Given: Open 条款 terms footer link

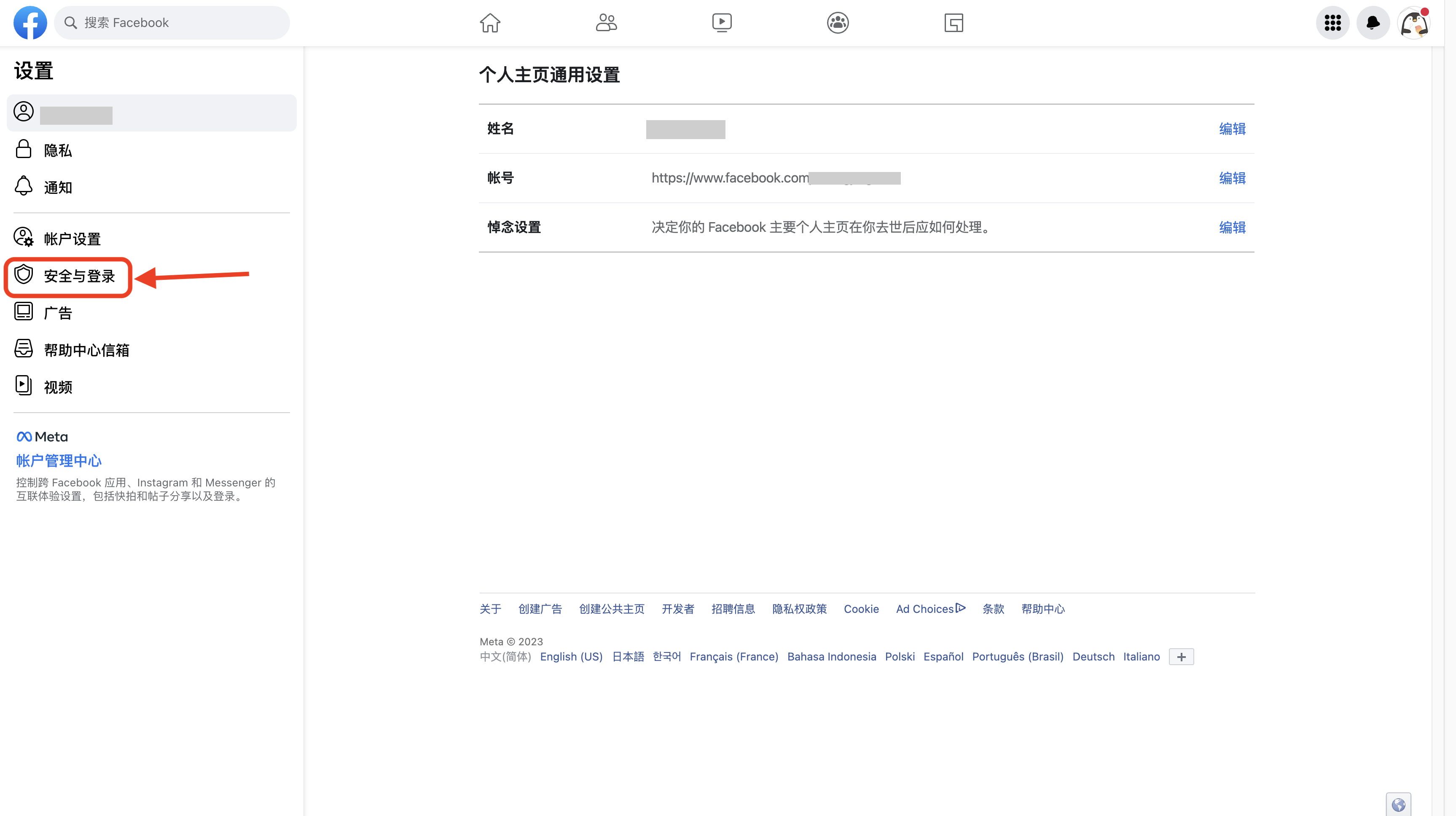Looking at the screenshot, I should point(993,609).
